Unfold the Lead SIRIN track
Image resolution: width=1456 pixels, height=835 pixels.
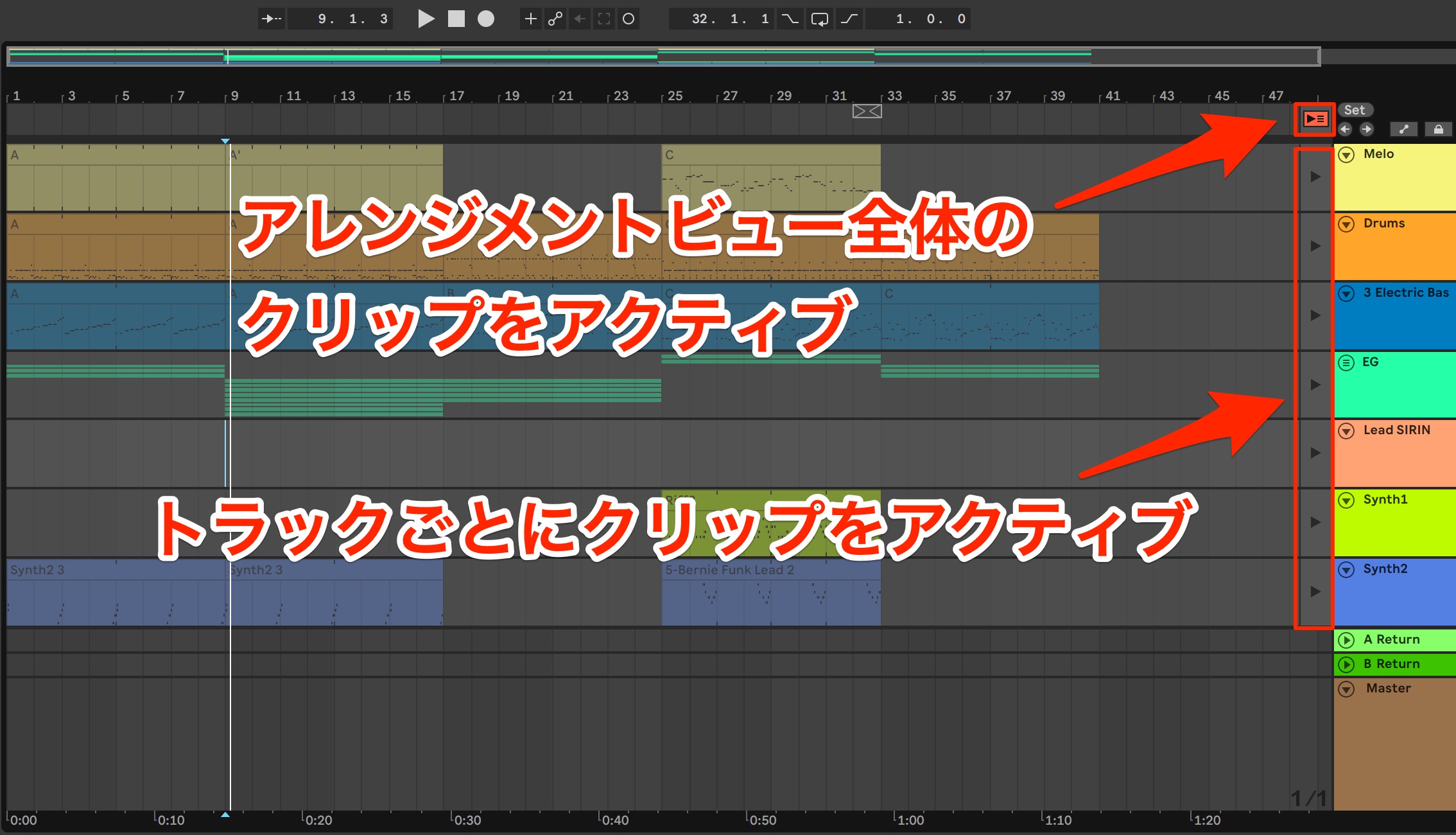click(x=1346, y=431)
